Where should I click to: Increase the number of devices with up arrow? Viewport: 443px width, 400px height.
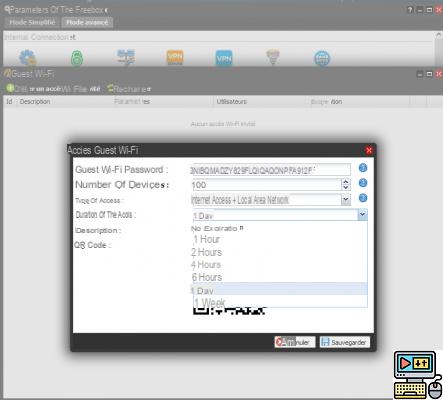tap(346, 182)
